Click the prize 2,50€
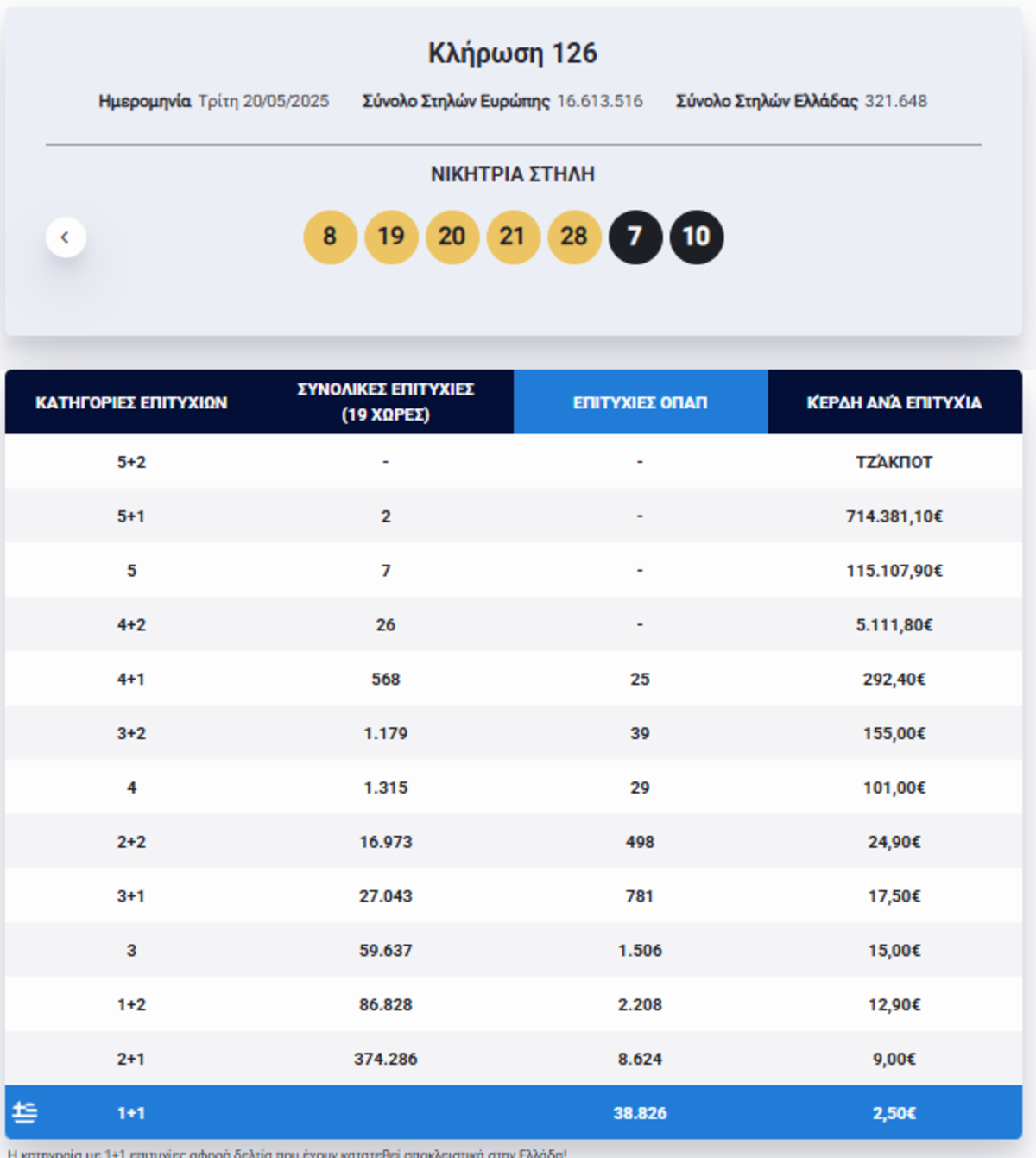This screenshot has width=1036, height=1158. pos(894,1114)
